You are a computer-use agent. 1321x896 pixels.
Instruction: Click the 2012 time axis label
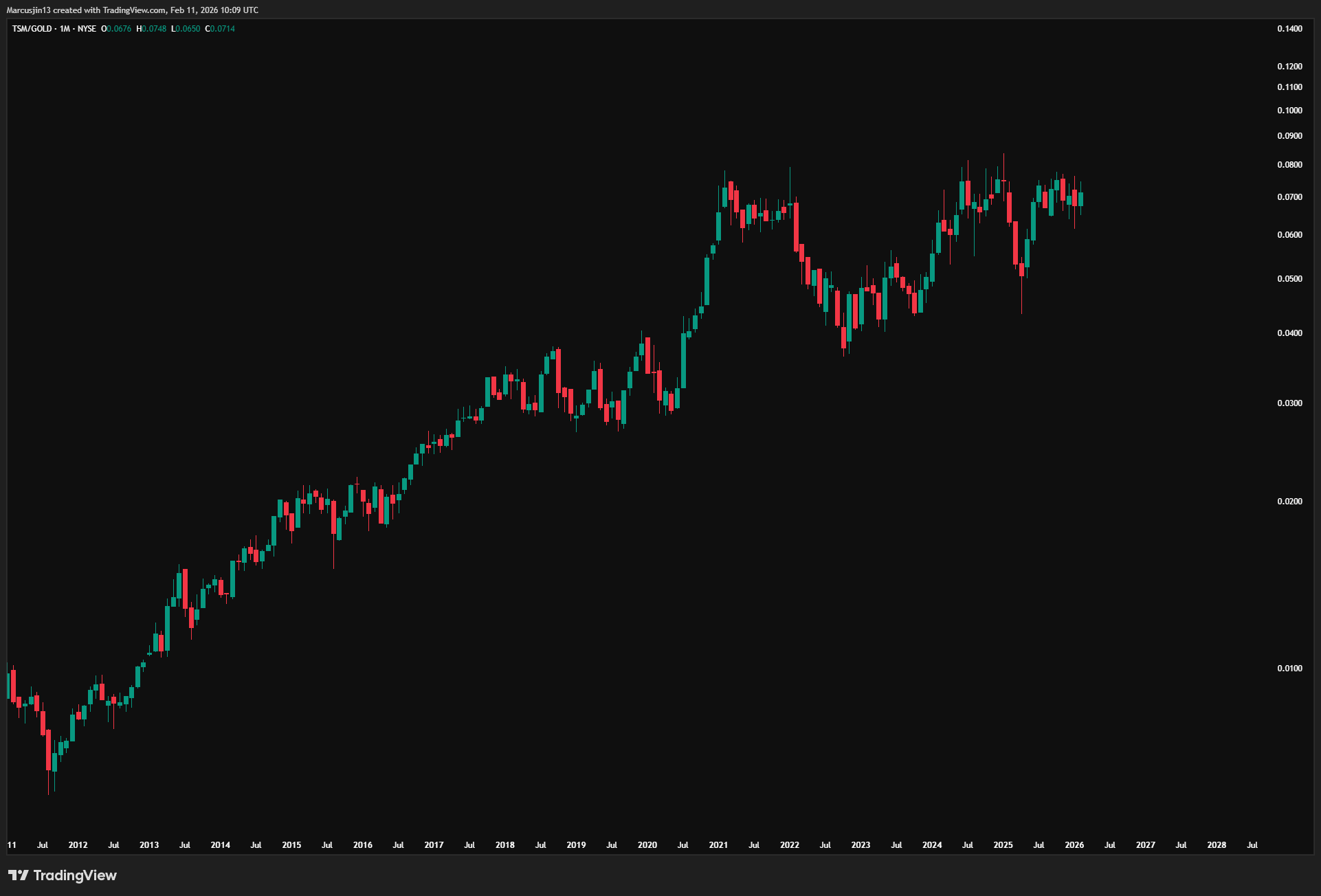(78, 845)
